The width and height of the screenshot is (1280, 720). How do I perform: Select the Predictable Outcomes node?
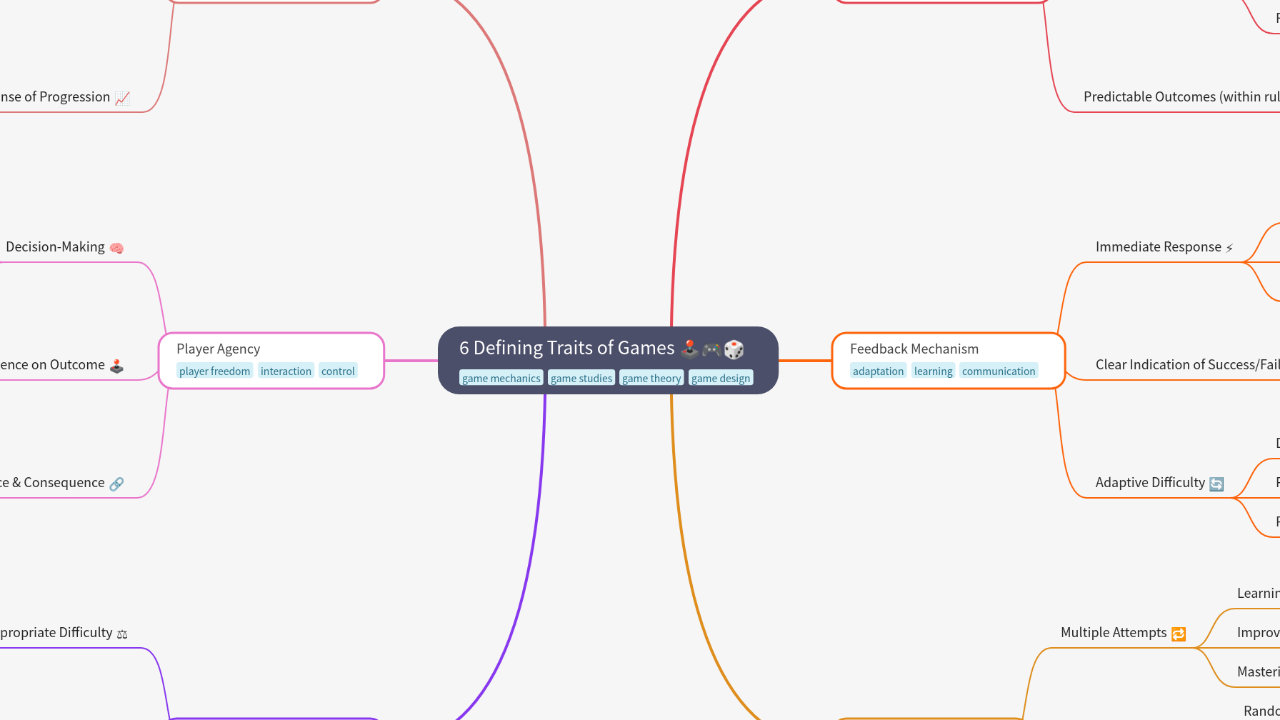click(x=1181, y=97)
